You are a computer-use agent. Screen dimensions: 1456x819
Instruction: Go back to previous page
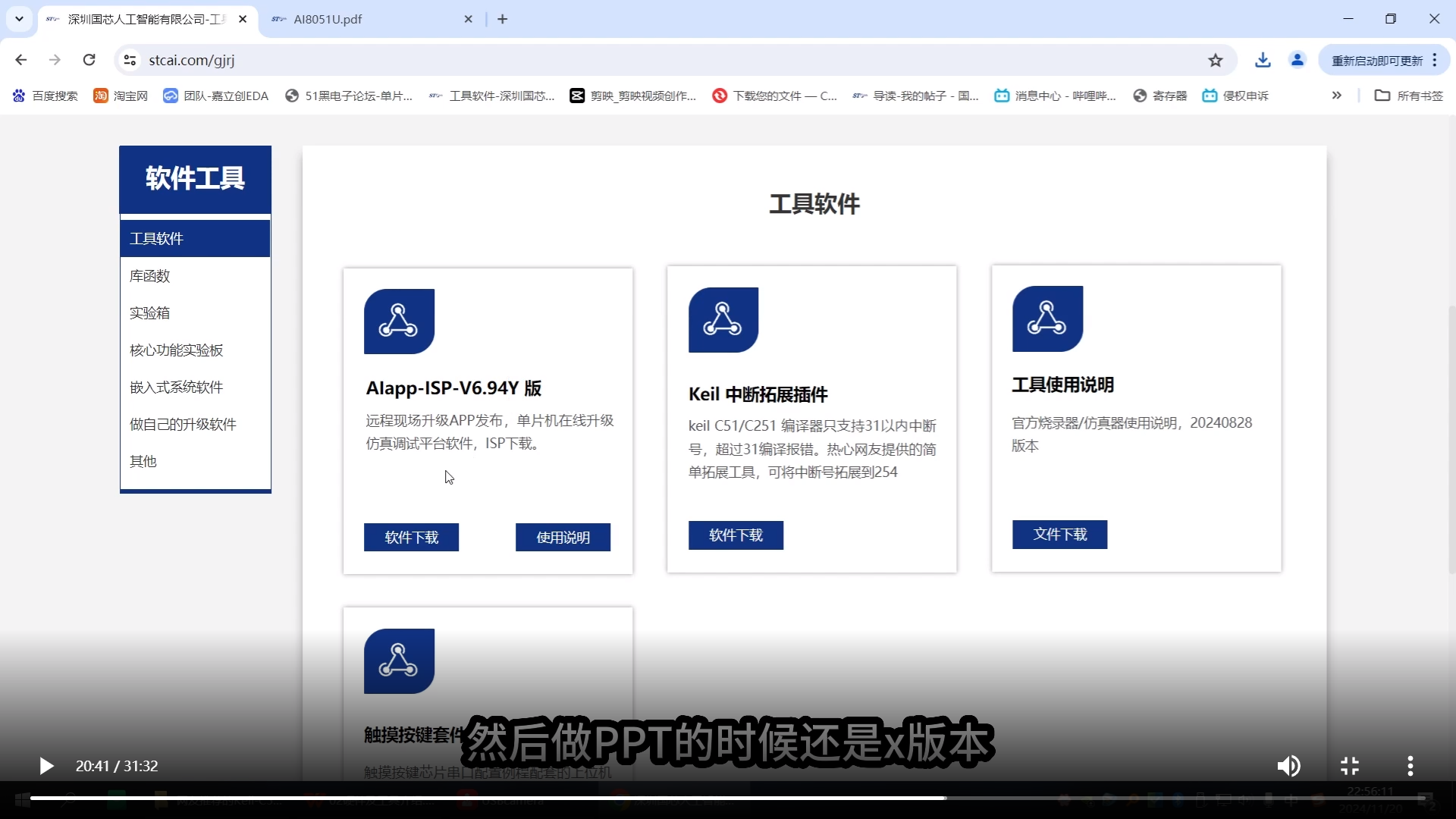(21, 60)
